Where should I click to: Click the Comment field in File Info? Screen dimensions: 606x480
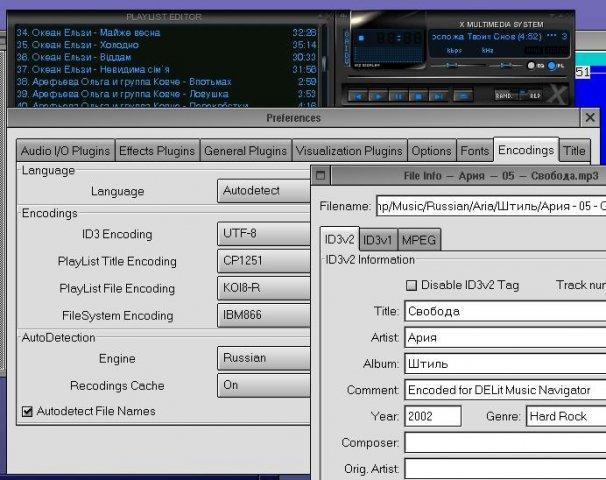pyautogui.click(x=505, y=390)
